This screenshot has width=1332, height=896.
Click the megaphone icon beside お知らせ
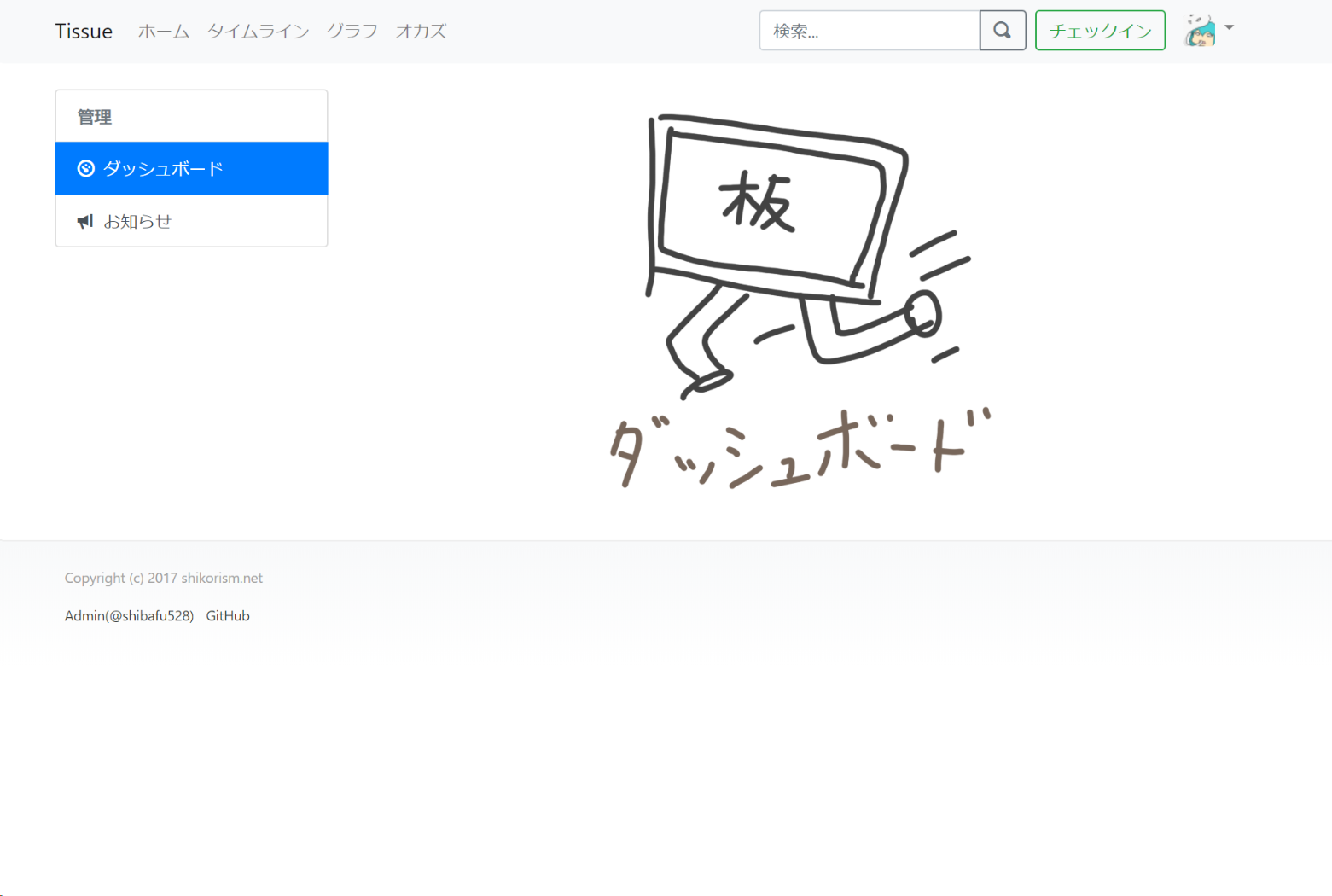85,222
